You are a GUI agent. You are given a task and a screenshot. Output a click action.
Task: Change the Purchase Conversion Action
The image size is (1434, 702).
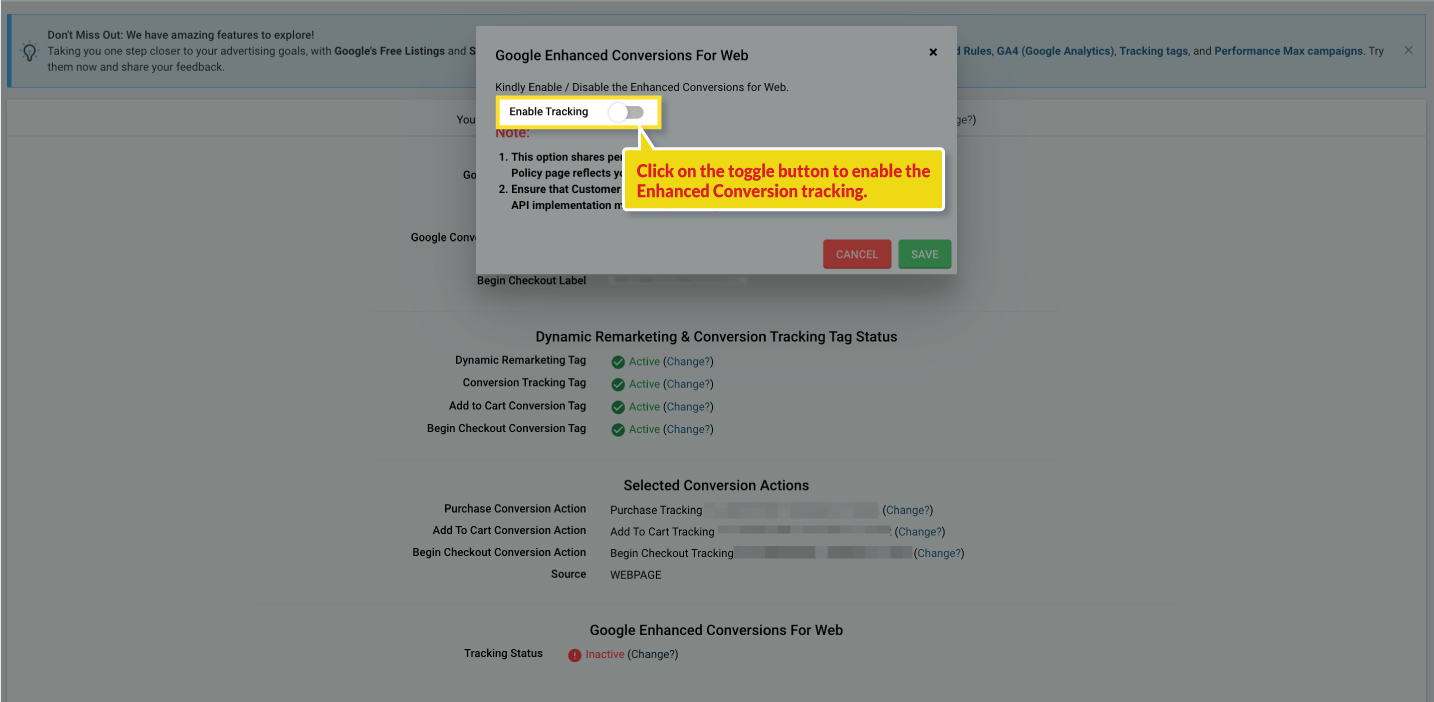tap(908, 510)
